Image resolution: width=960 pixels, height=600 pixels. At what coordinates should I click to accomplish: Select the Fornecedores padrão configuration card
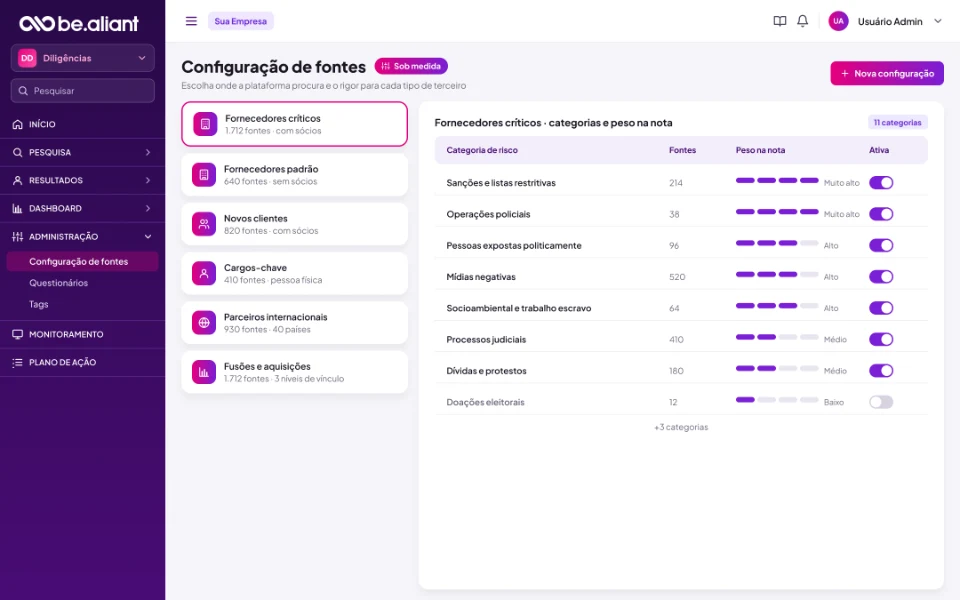(x=294, y=175)
